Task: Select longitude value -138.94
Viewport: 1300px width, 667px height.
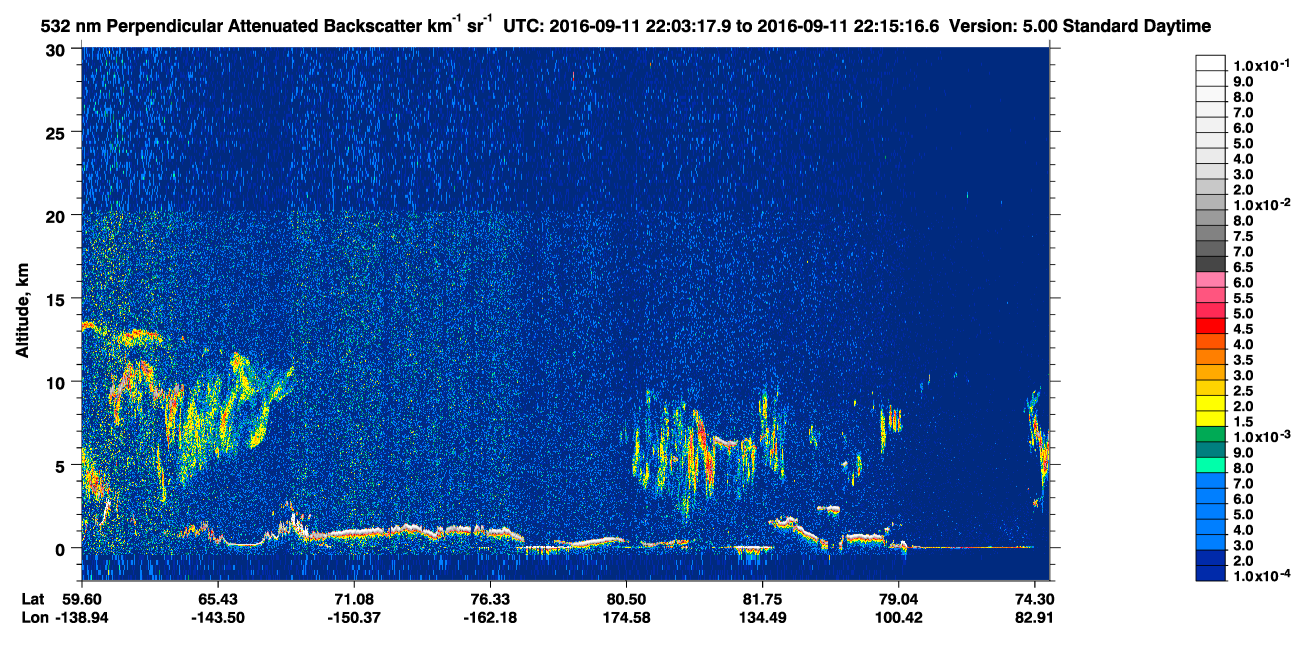Action: point(81,617)
